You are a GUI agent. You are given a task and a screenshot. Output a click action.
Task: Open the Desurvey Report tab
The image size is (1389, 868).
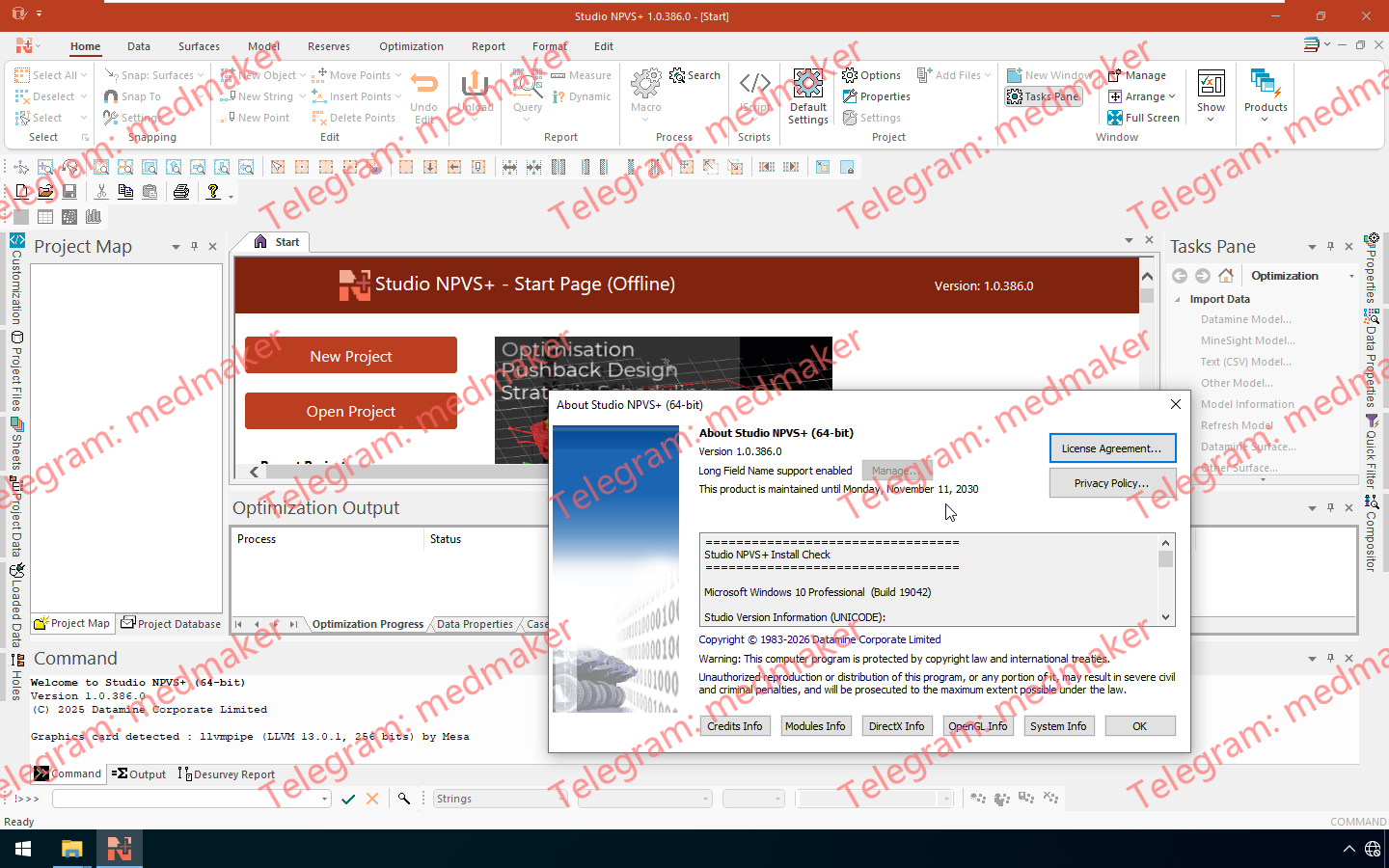(x=227, y=773)
